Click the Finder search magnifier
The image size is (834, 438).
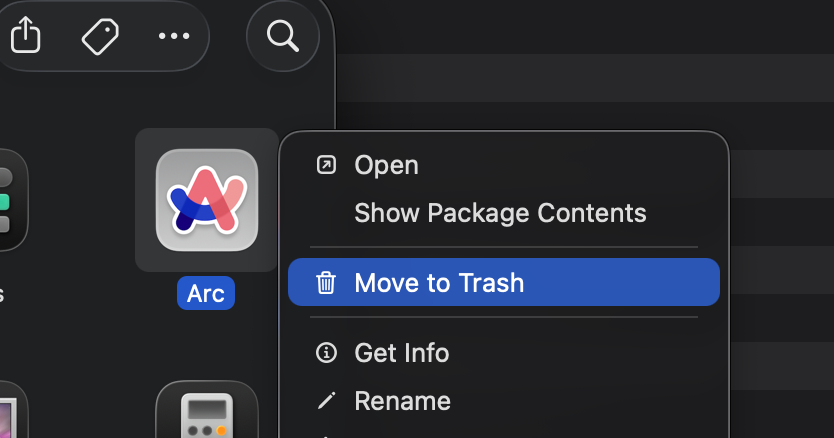[x=282, y=36]
